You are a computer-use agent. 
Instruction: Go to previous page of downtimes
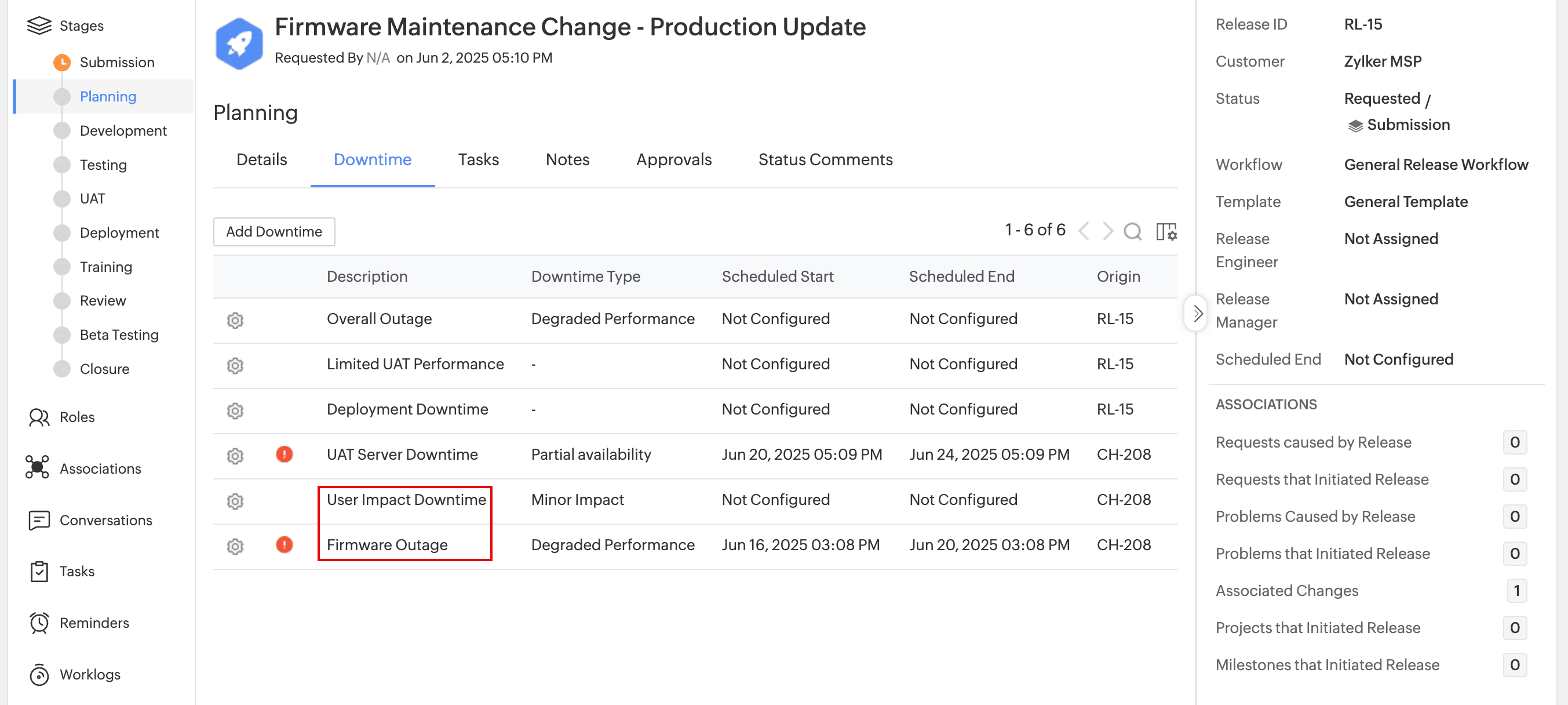point(1084,231)
